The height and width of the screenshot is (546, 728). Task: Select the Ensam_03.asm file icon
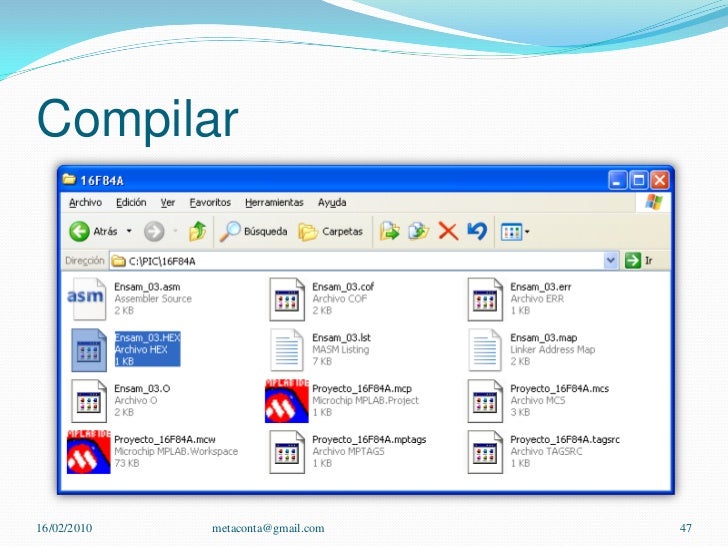coord(87,298)
